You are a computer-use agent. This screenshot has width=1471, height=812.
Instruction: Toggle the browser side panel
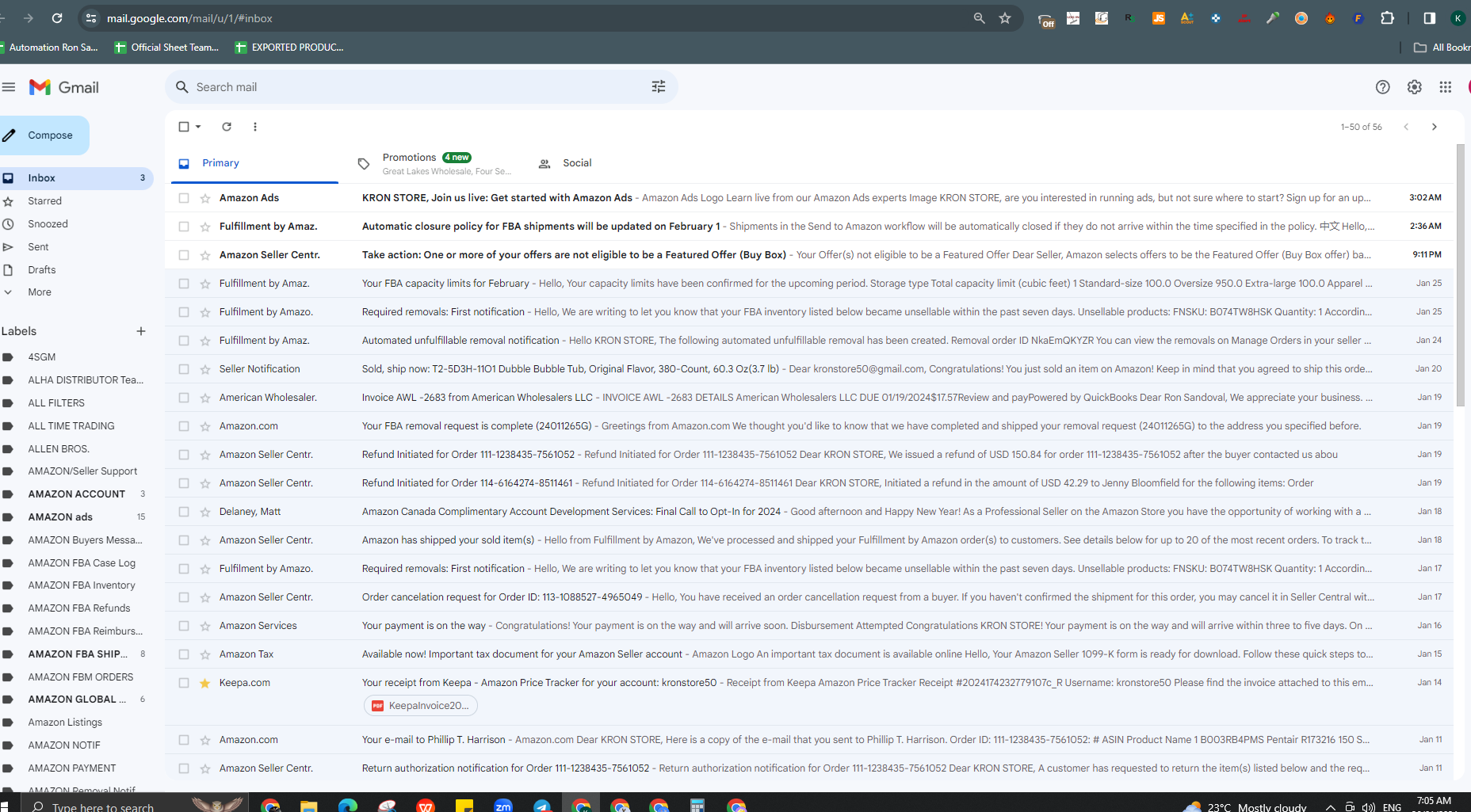1430,18
